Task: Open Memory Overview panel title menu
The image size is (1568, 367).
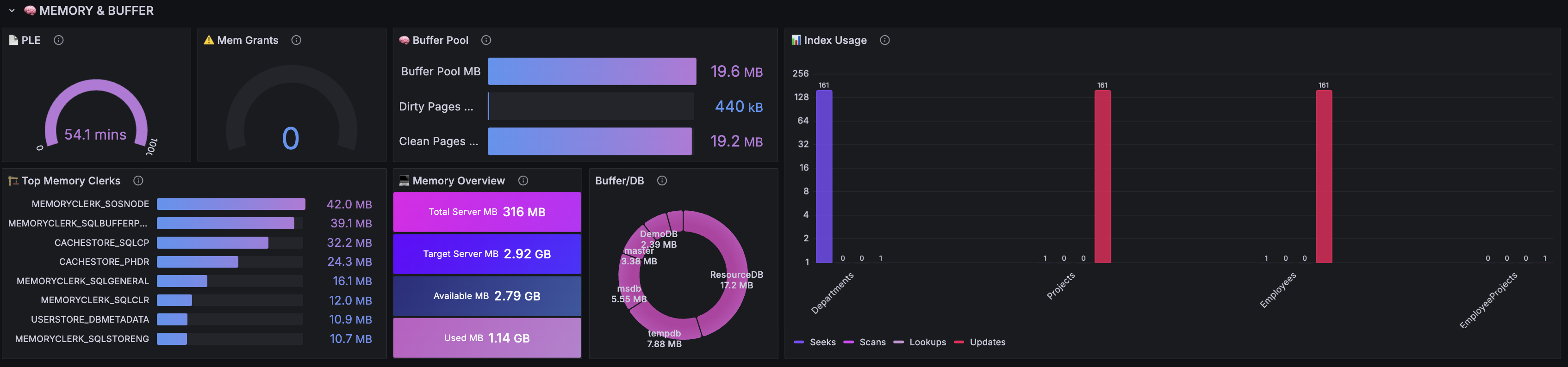Action: coord(458,180)
